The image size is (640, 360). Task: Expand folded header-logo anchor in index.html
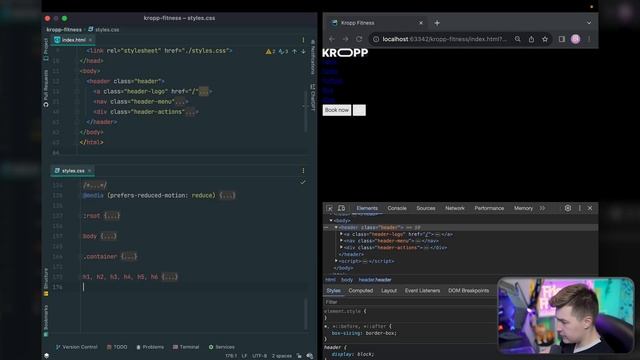pos(203,91)
